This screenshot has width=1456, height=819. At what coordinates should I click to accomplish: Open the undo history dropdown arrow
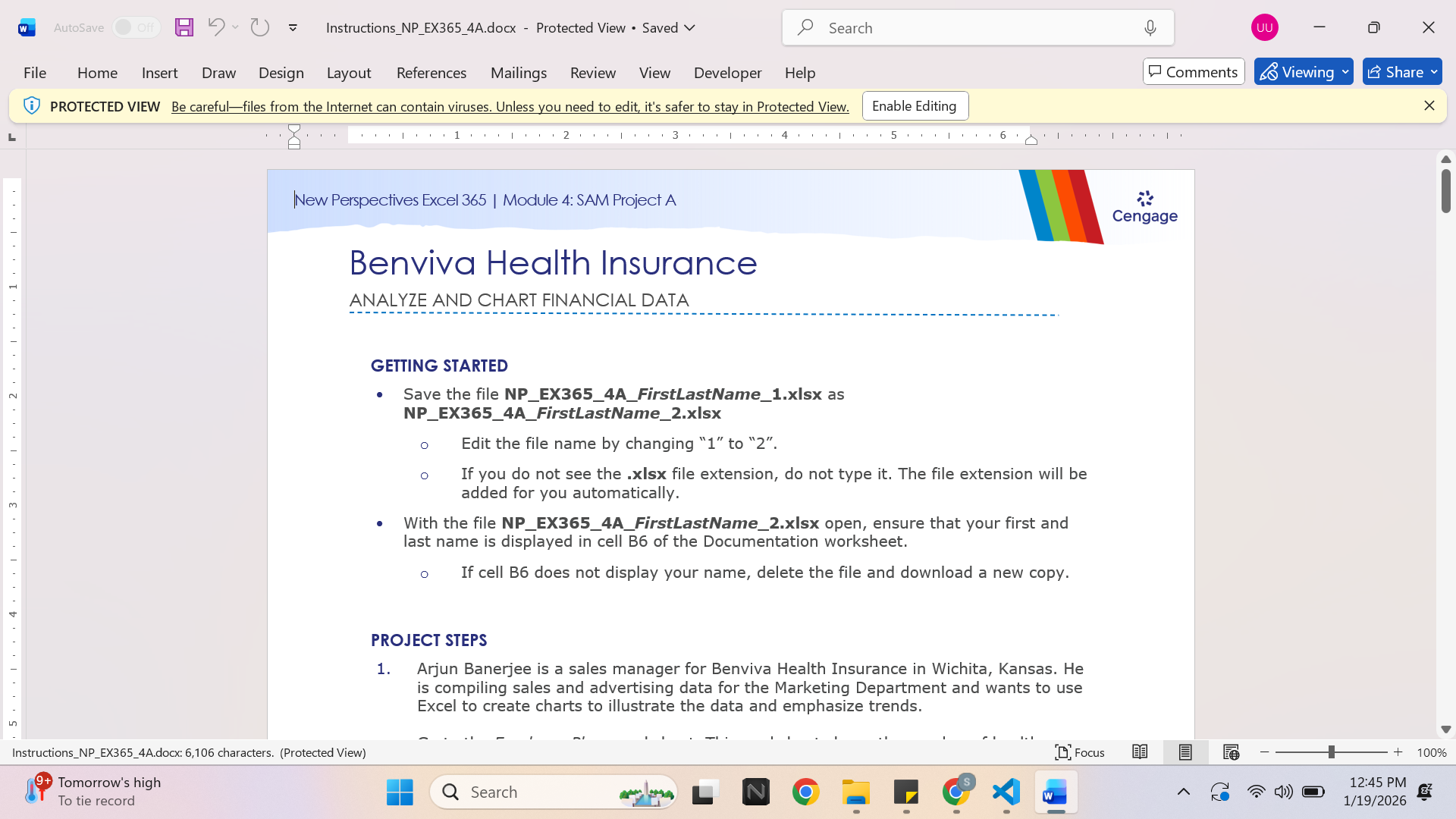click(236, 27)
